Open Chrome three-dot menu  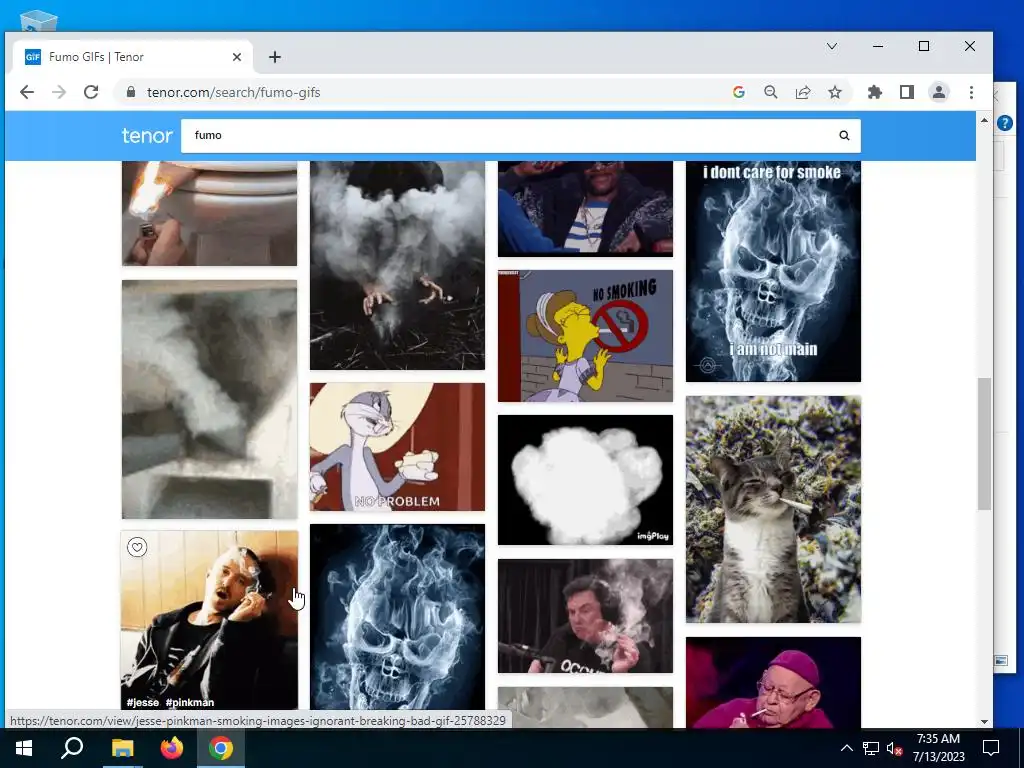click(971, 92)
